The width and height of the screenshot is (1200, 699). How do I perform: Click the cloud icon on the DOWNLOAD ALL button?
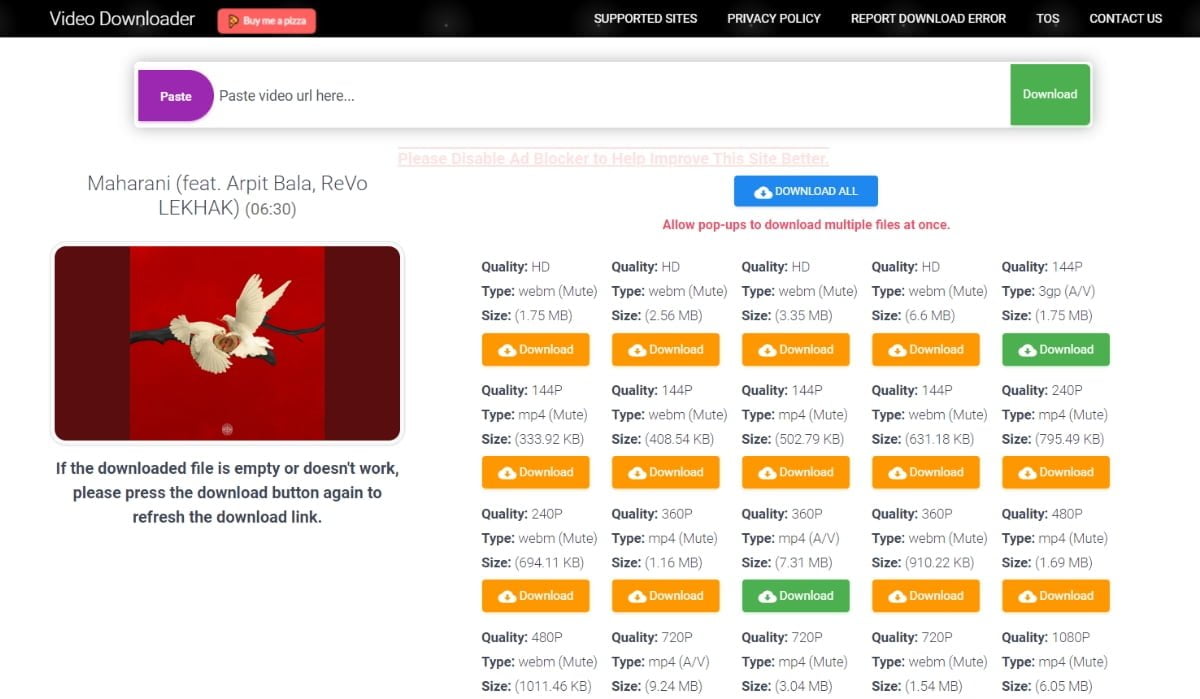click(x=764, y=191)
